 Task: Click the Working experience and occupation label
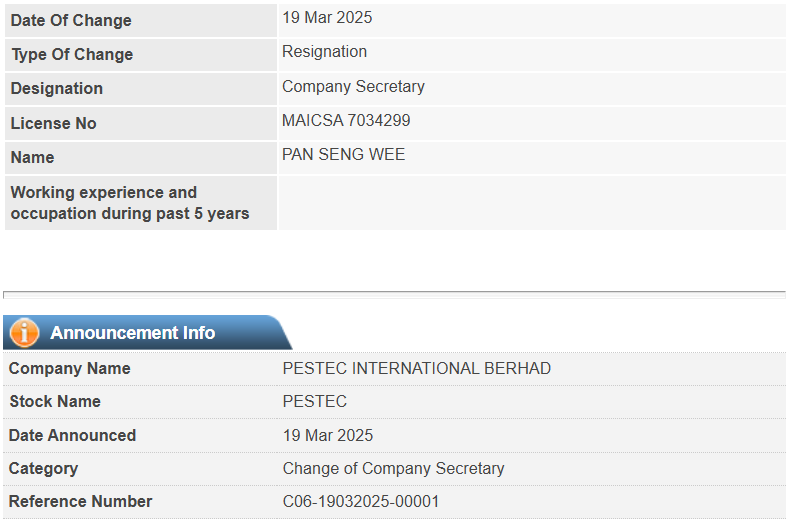[x=130, y=203]
